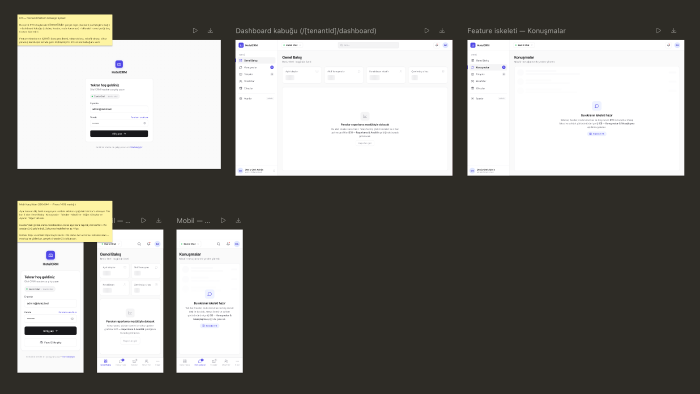Click search box in Dashboard kabuğu top bar
The image size is (700, 394).
pyautogui.click(x=368, y=45)
